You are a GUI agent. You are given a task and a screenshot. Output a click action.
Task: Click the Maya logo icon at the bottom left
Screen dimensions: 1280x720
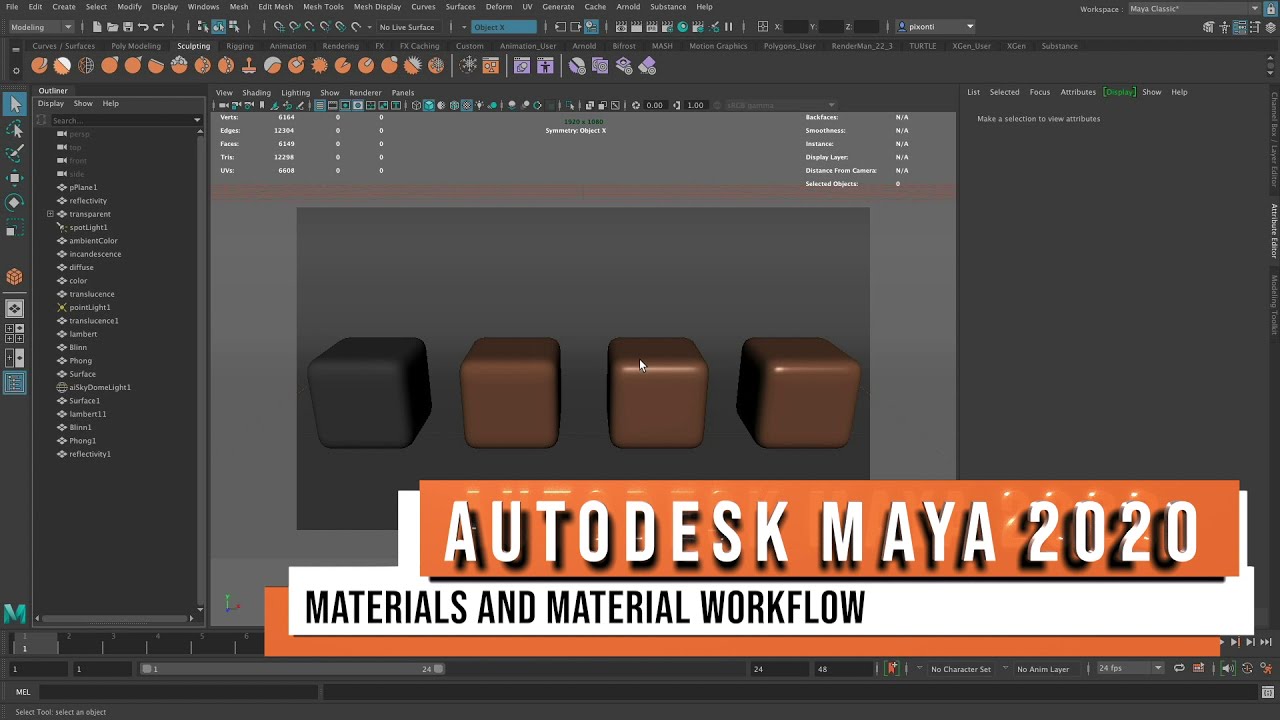14,613
